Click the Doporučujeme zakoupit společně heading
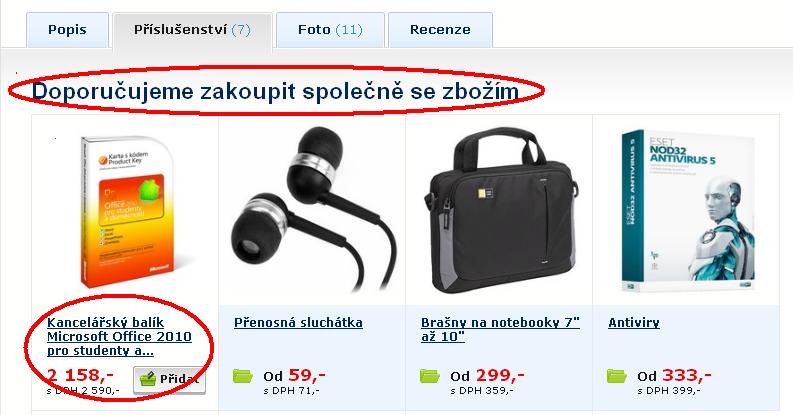793x415 pixels. (276, 91)
